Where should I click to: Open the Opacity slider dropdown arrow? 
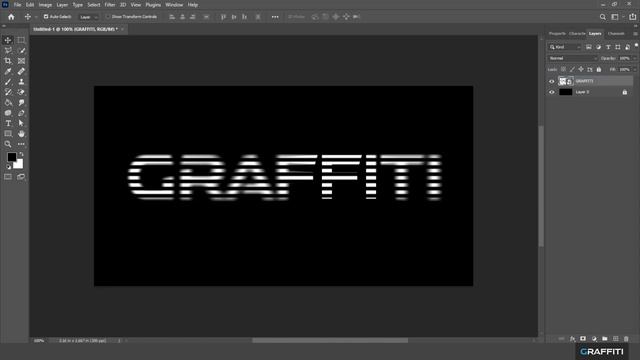click(635, 58)
